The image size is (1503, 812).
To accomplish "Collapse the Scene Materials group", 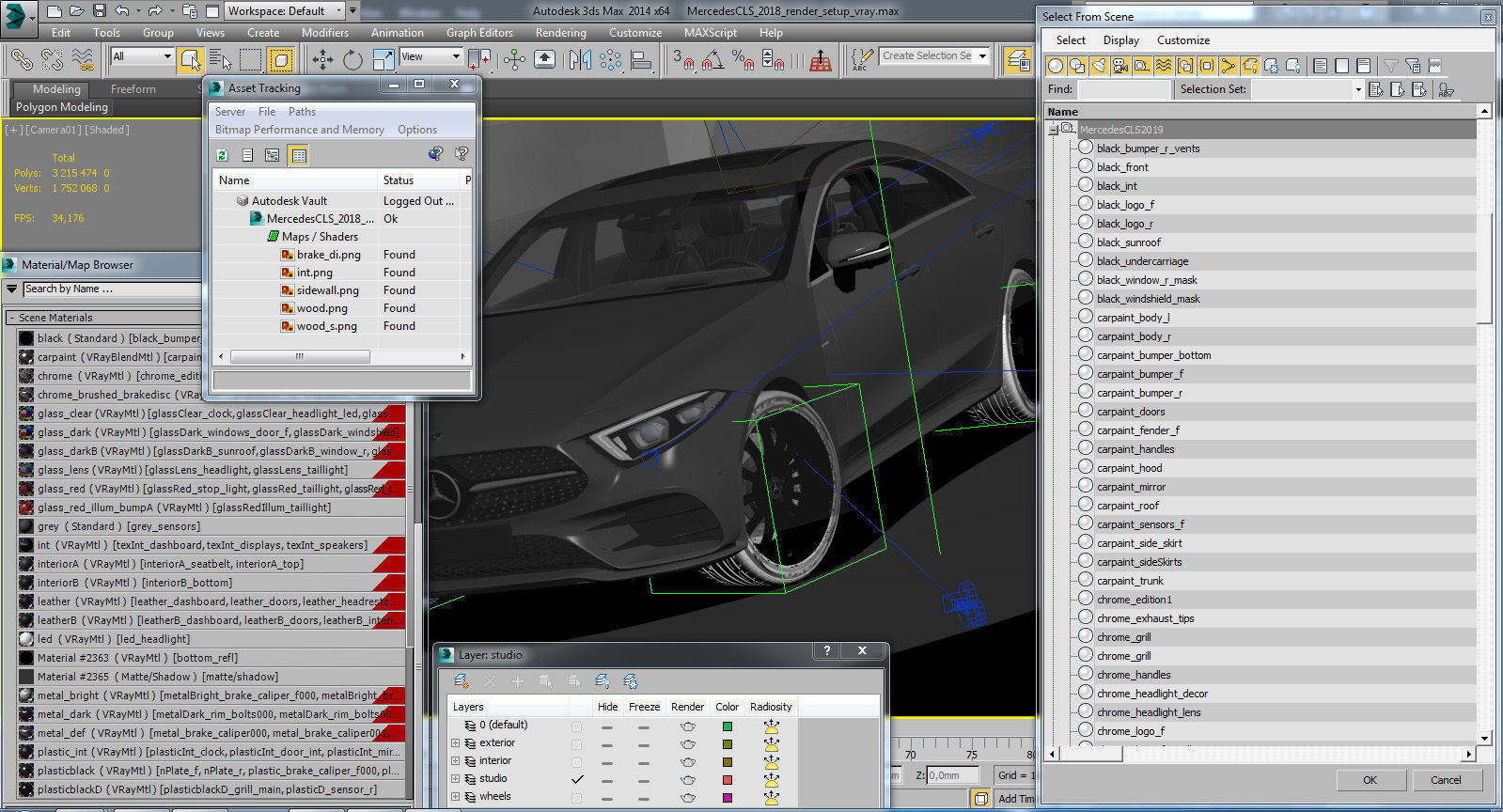I will point(11,318).
